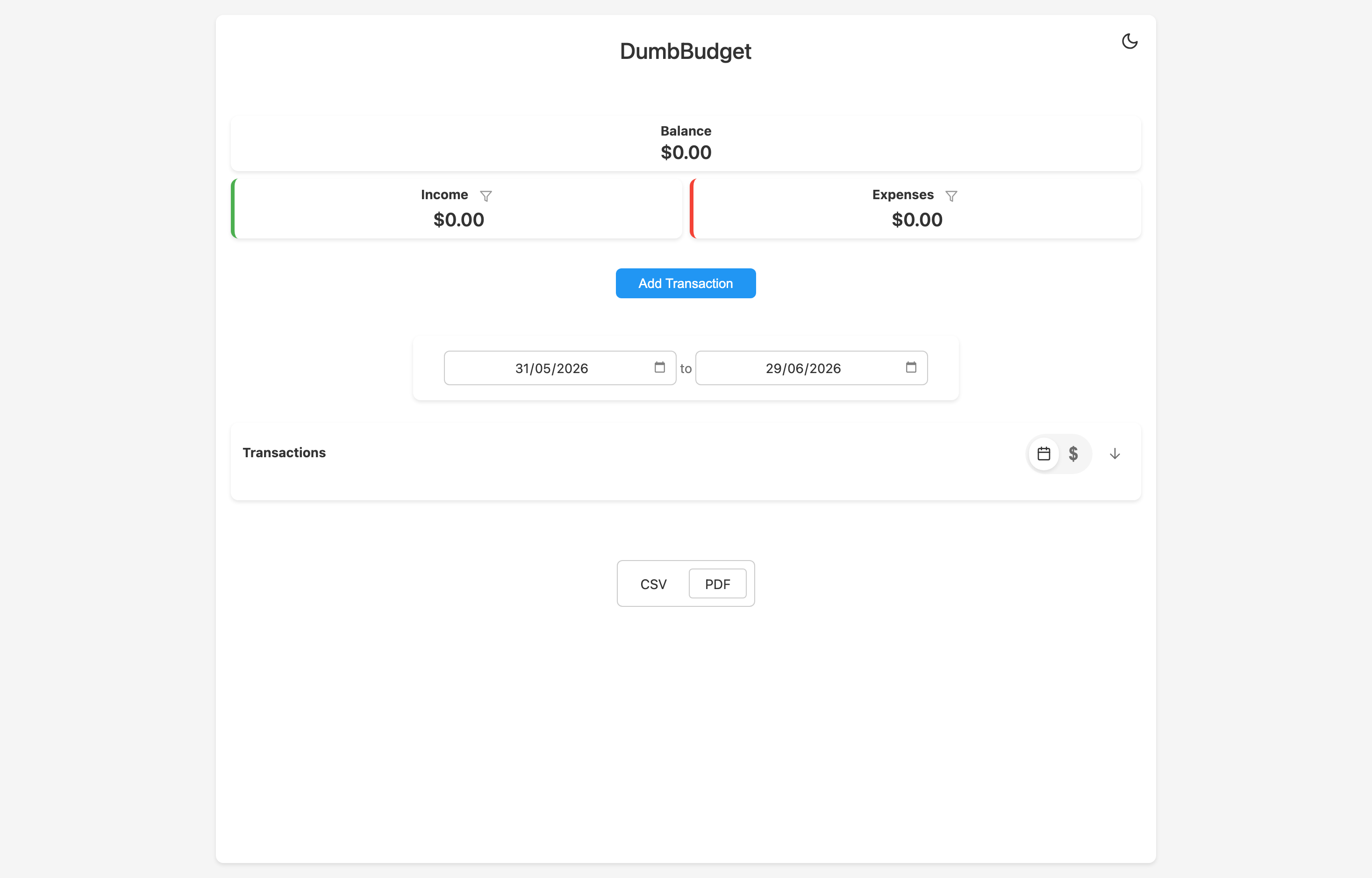This screenshot has width=1372, height=878.
Task: Open the start date calendar picker icon
Action: [659, 367]
